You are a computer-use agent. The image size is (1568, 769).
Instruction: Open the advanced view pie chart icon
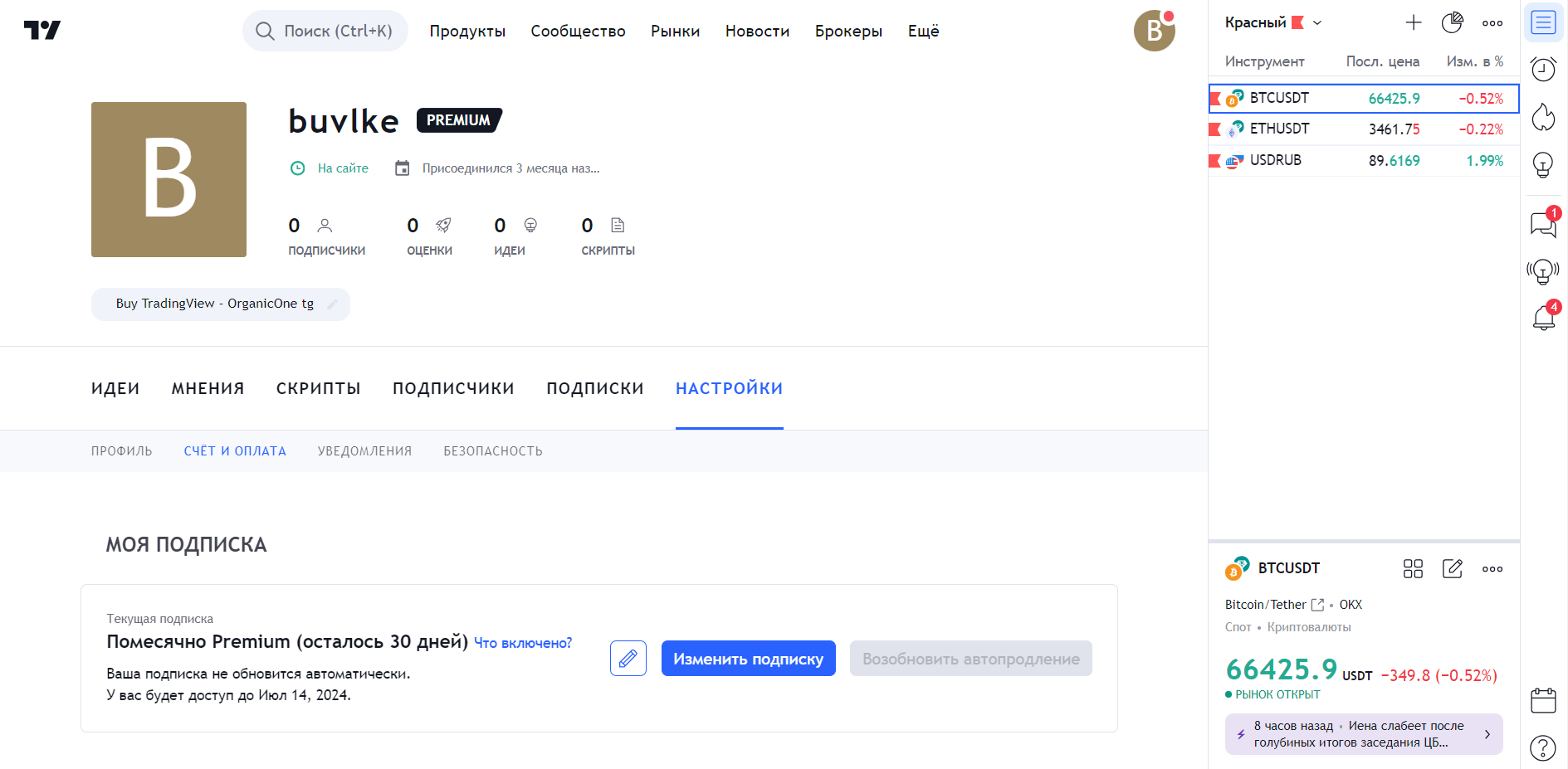coord(1452,23)
